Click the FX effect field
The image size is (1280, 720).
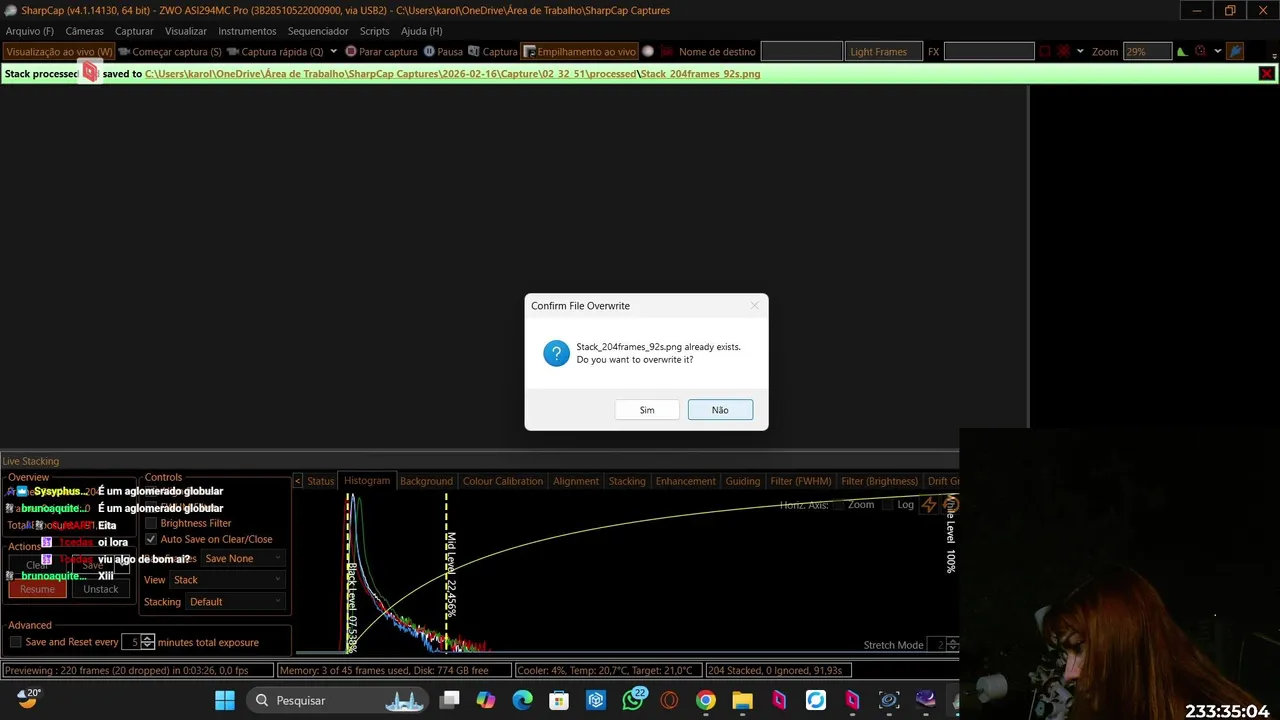point(989,51)
